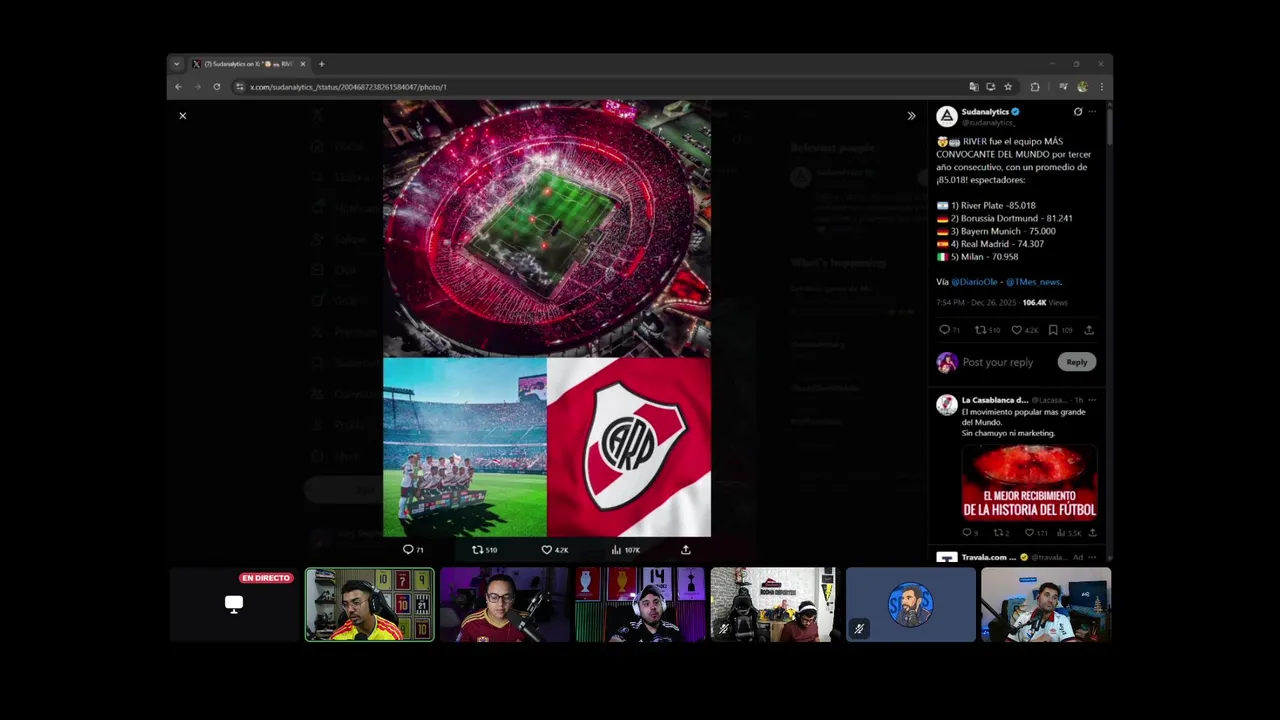Click the reply icon in the tweet side panel
The image size is (1280, 720).
[x=944, y=330]
